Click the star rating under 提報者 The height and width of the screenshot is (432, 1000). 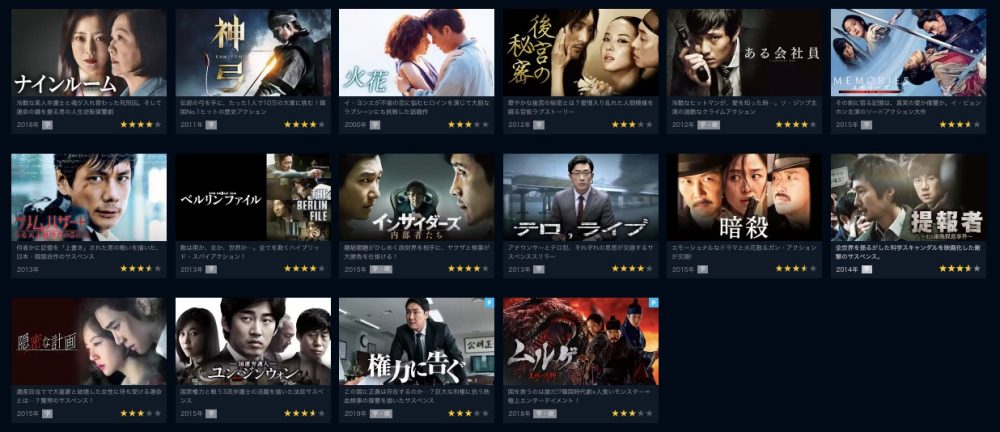click(960, 269)
